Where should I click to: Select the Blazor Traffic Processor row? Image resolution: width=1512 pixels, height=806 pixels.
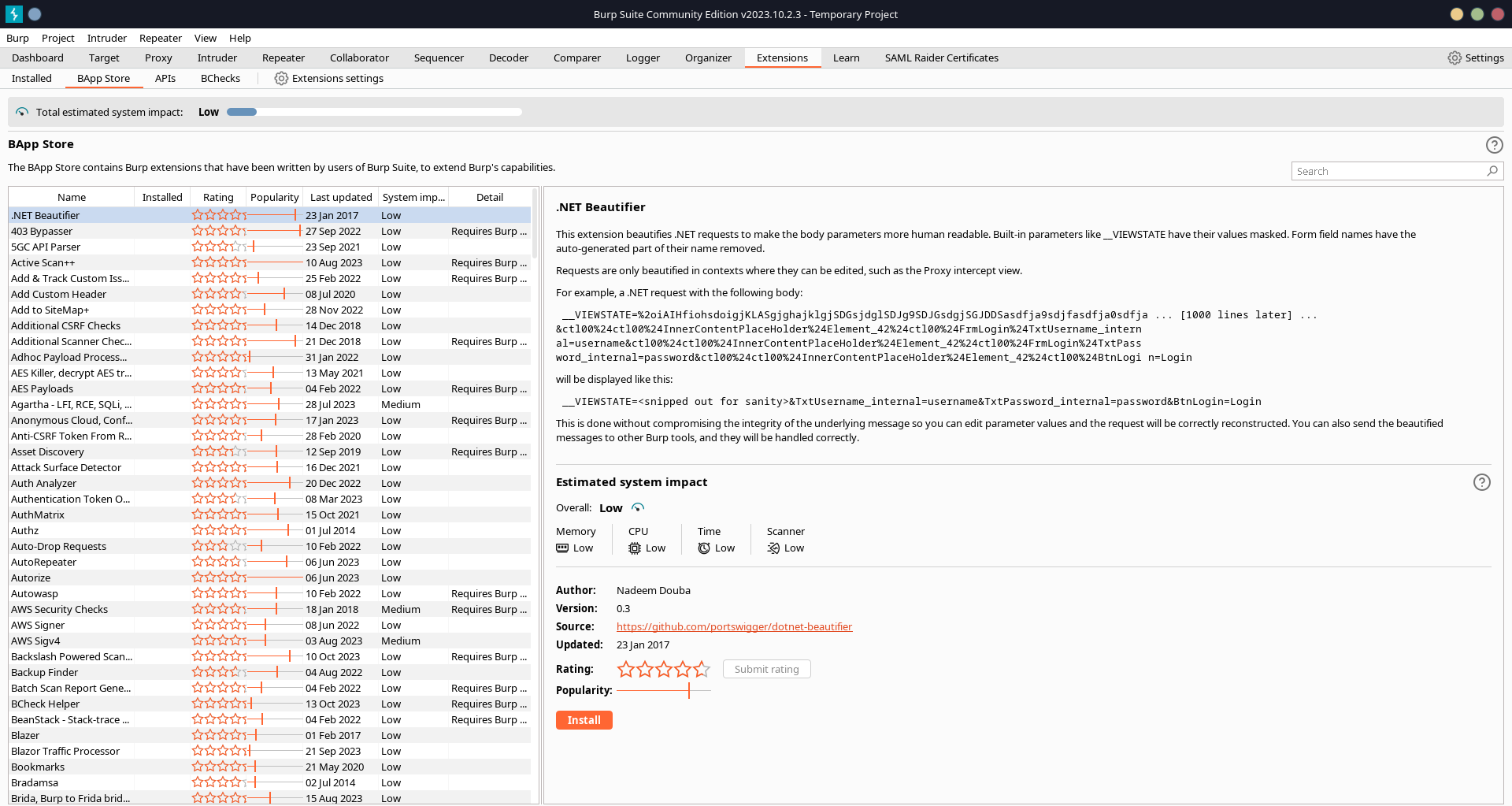pyautogui.click(x=269, y=751)
